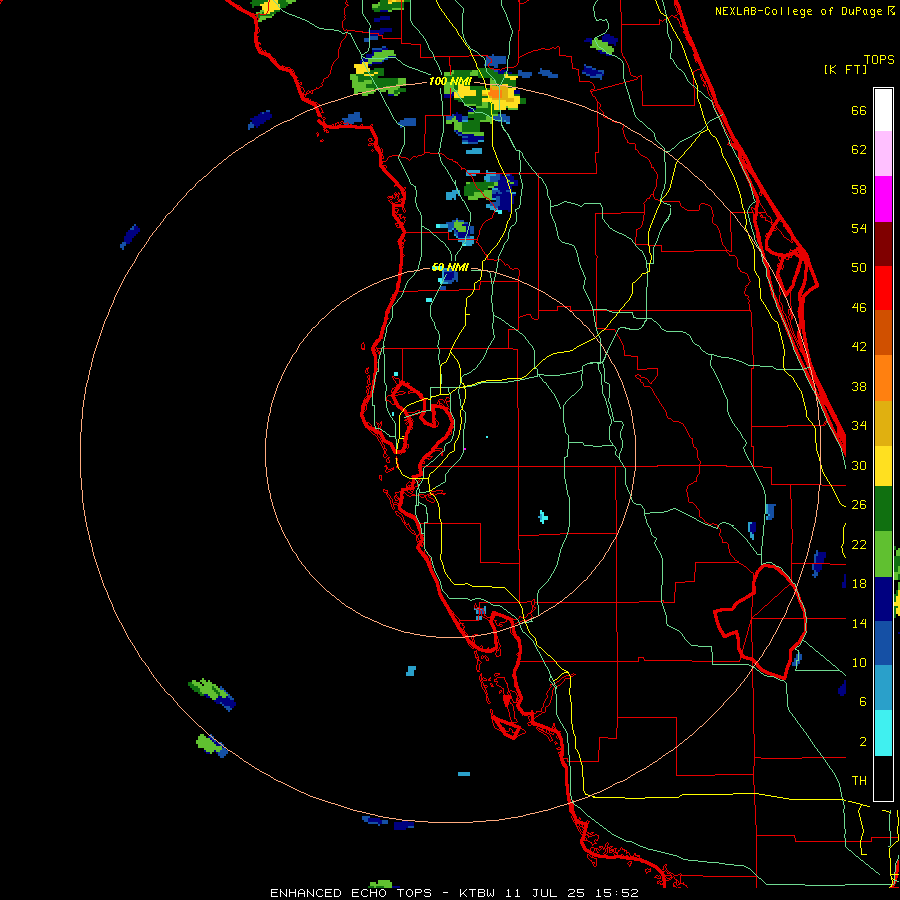Screen dimensions: 900x900
Task: Click the legend value 30
Action: [859, 465]
